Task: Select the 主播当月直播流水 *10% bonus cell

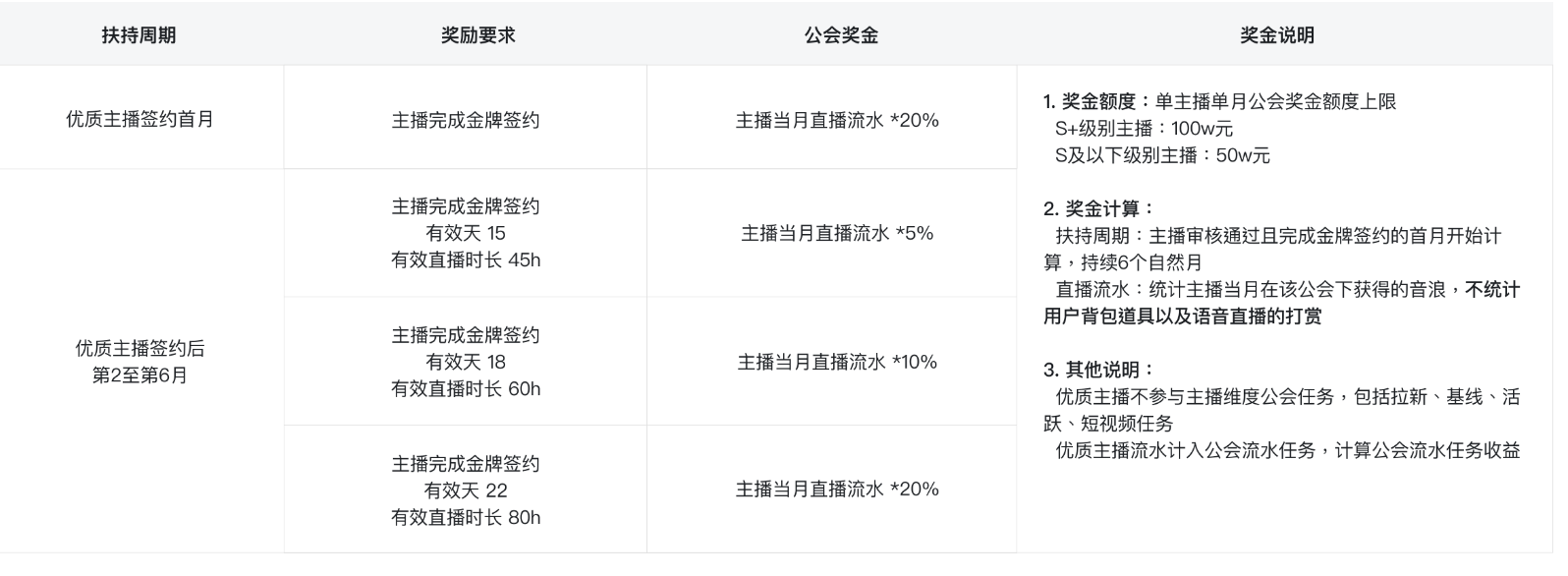Action: pos(837,362)
